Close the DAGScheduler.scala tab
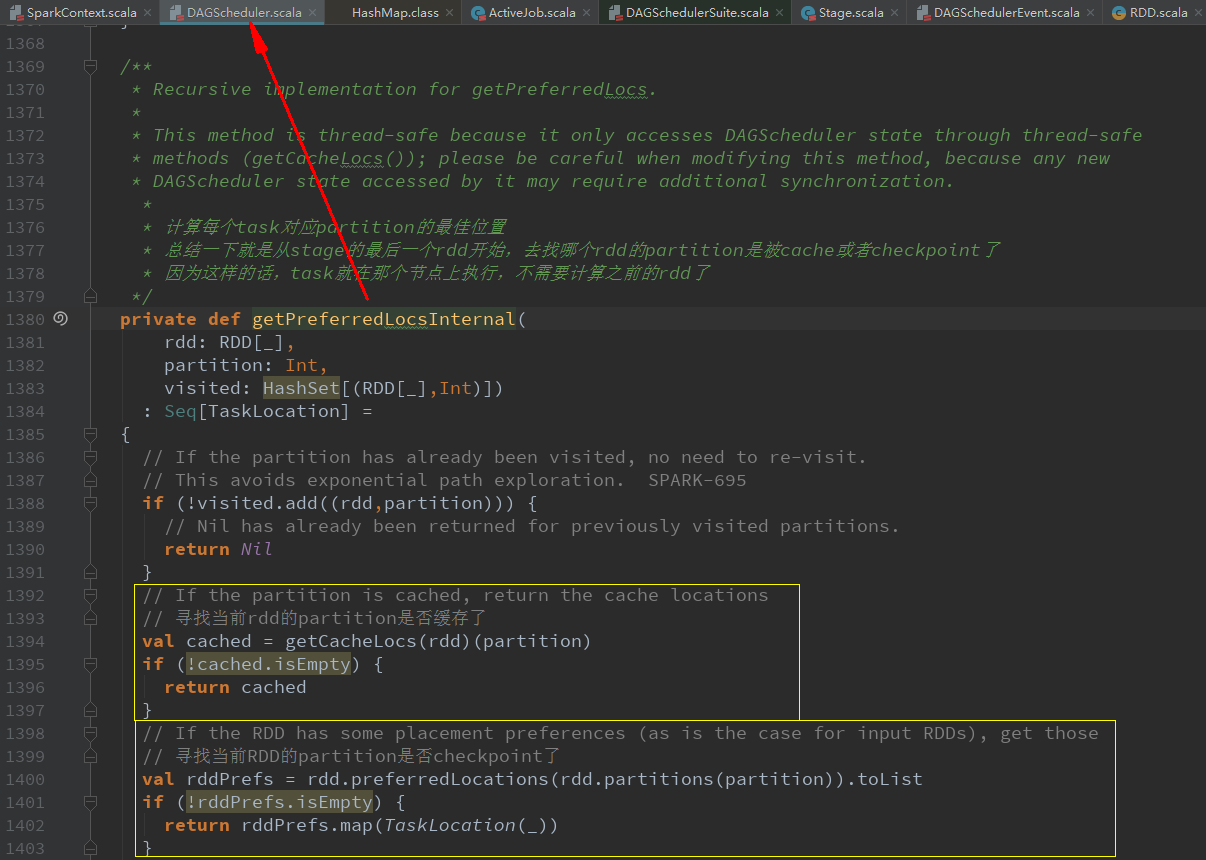 [312, 13]
